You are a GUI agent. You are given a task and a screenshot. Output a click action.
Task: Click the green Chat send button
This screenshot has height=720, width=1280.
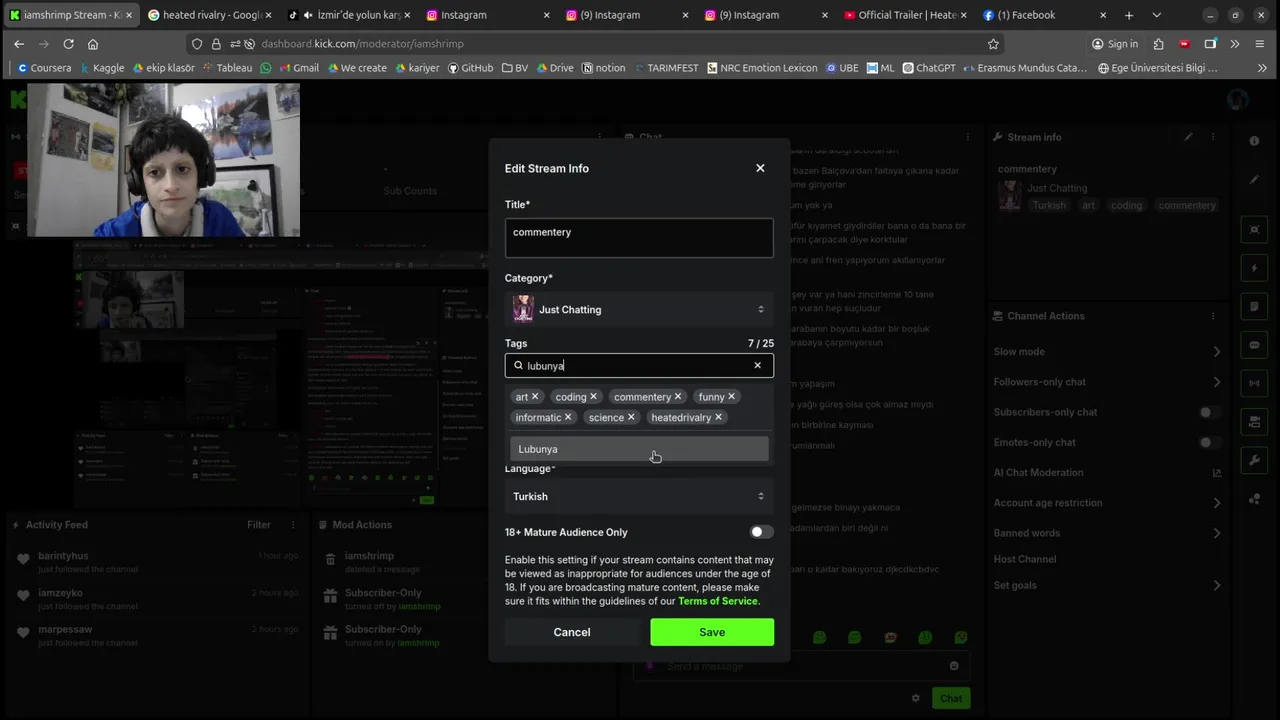pos(951,698)
